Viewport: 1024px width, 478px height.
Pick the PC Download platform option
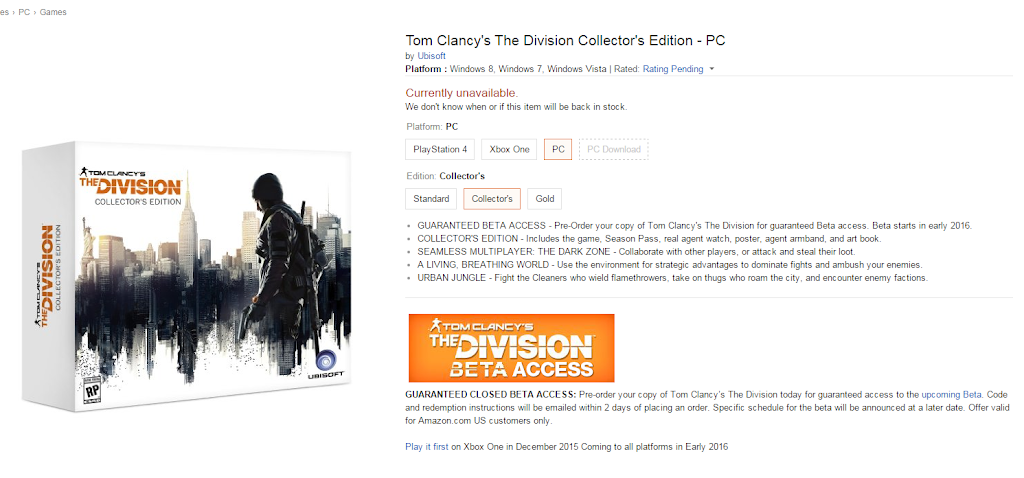(x=614, y=149)
